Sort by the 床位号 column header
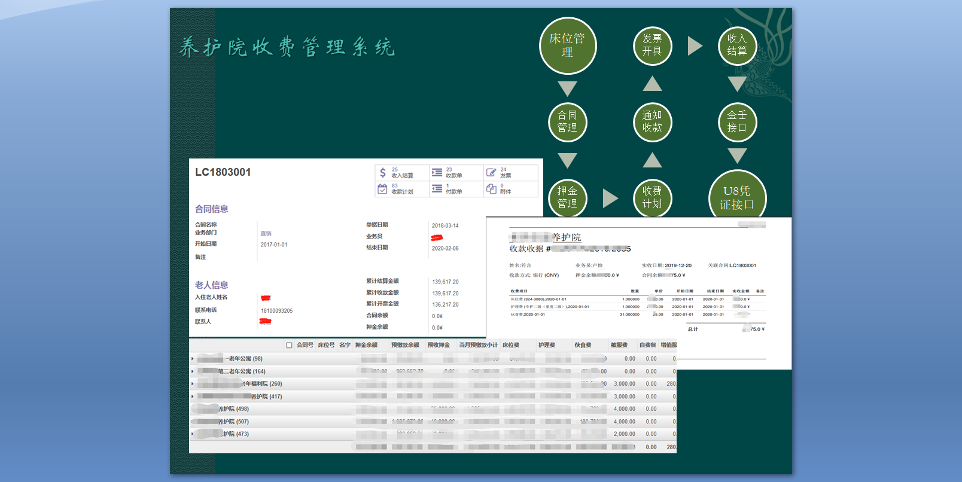The image size is (962, 482). coord(326,345)
